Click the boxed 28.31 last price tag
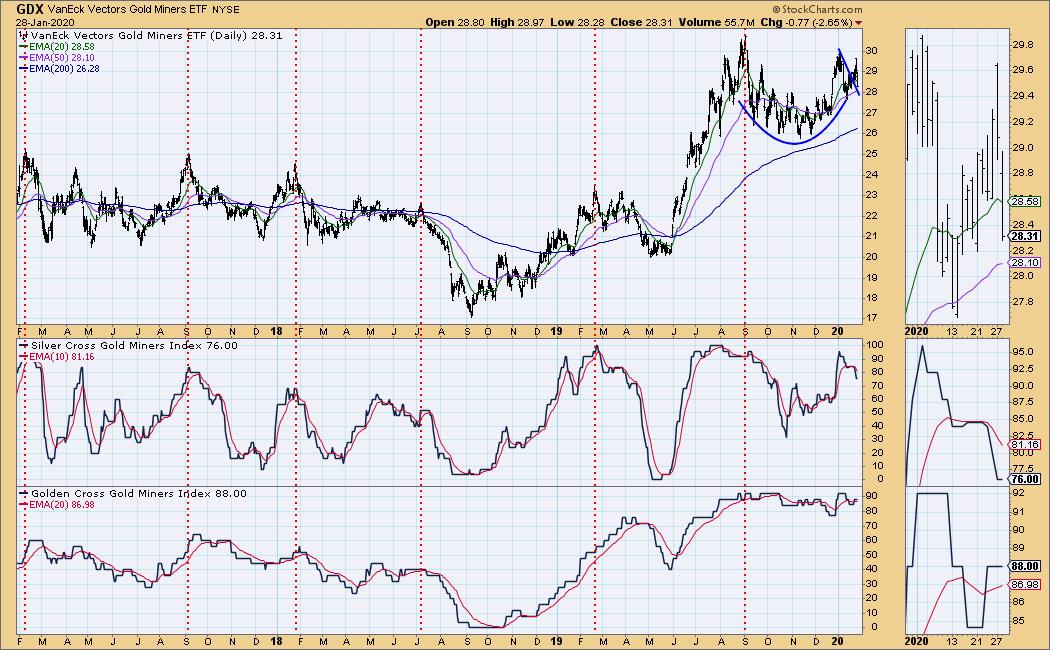1050x650 pixels. point(1025,236)
